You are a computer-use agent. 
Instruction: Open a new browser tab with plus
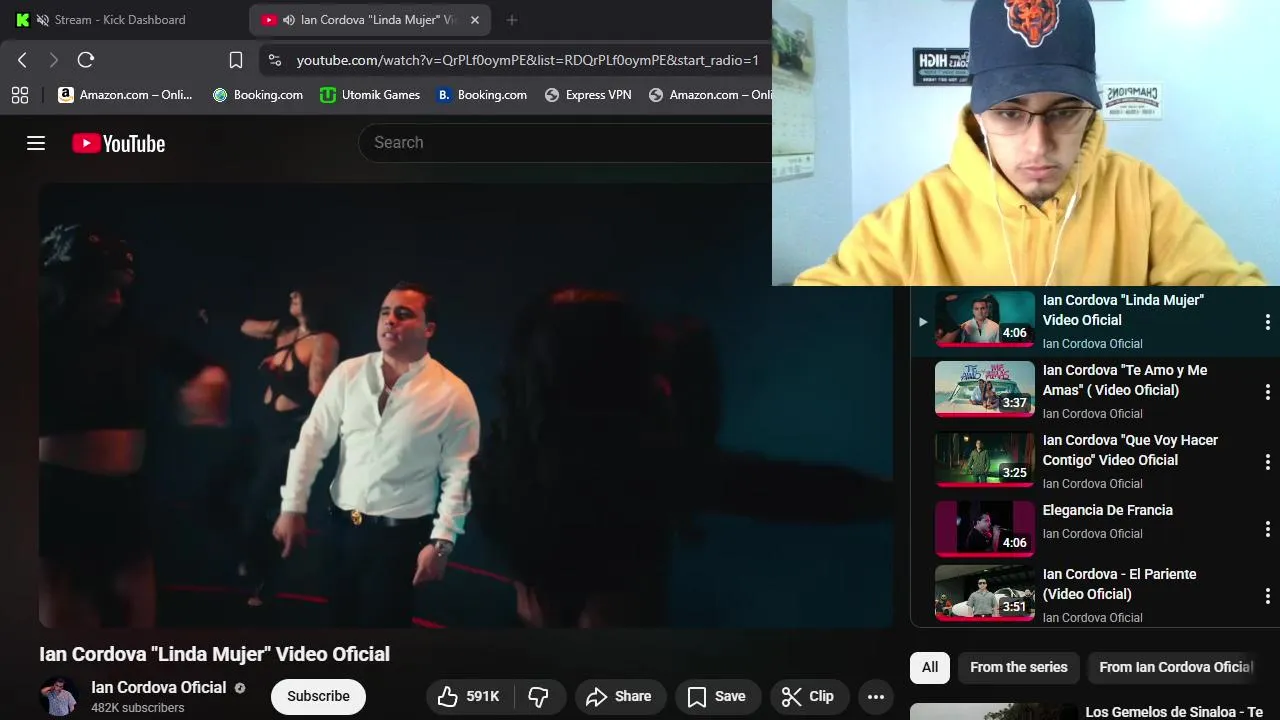[512, 20]
